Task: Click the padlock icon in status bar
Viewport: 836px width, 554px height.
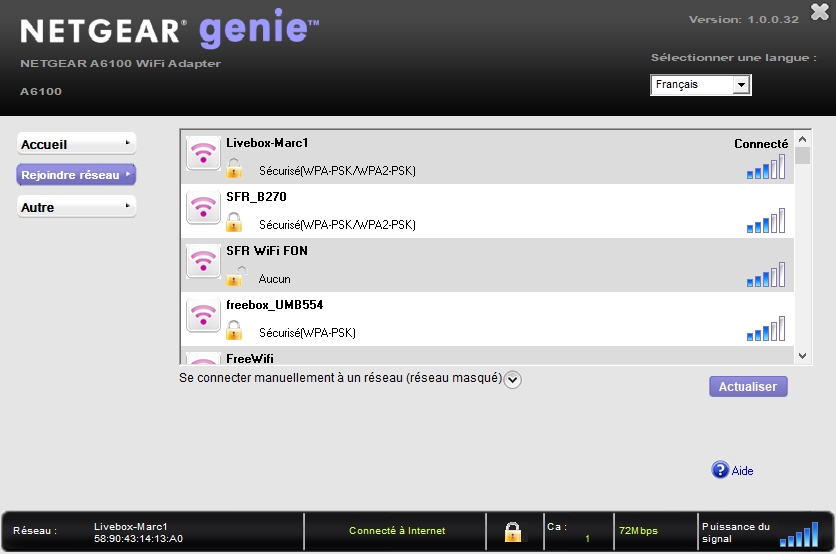Action: coord(513,531)
